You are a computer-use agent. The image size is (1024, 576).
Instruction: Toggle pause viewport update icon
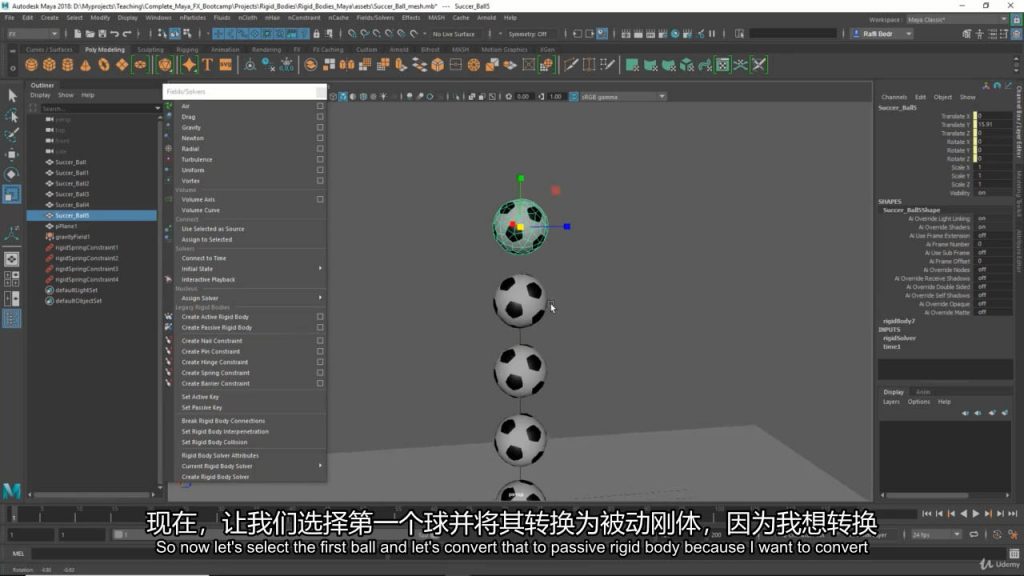[711, 34]
